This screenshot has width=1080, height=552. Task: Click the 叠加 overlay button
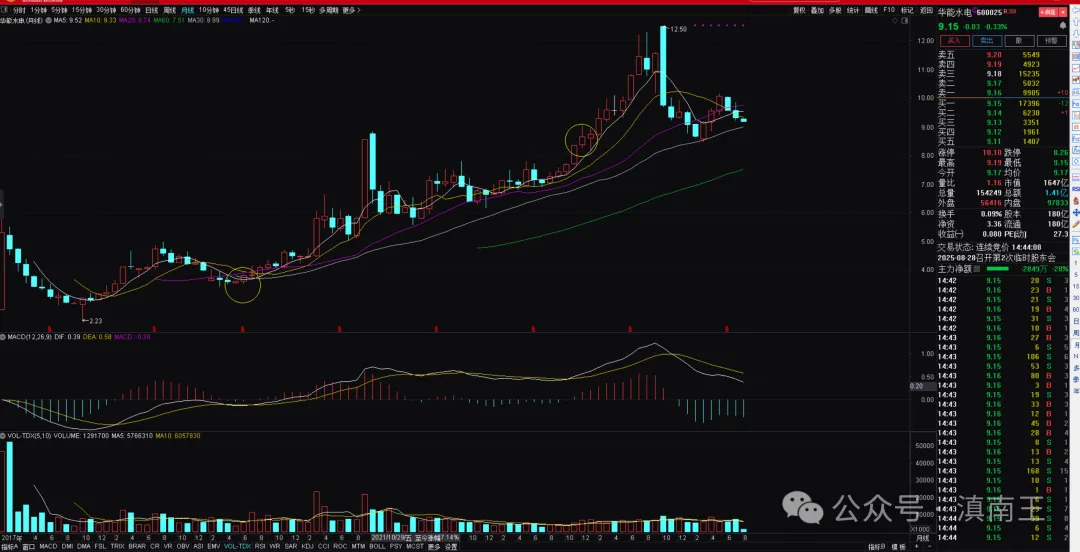[817, 10]
